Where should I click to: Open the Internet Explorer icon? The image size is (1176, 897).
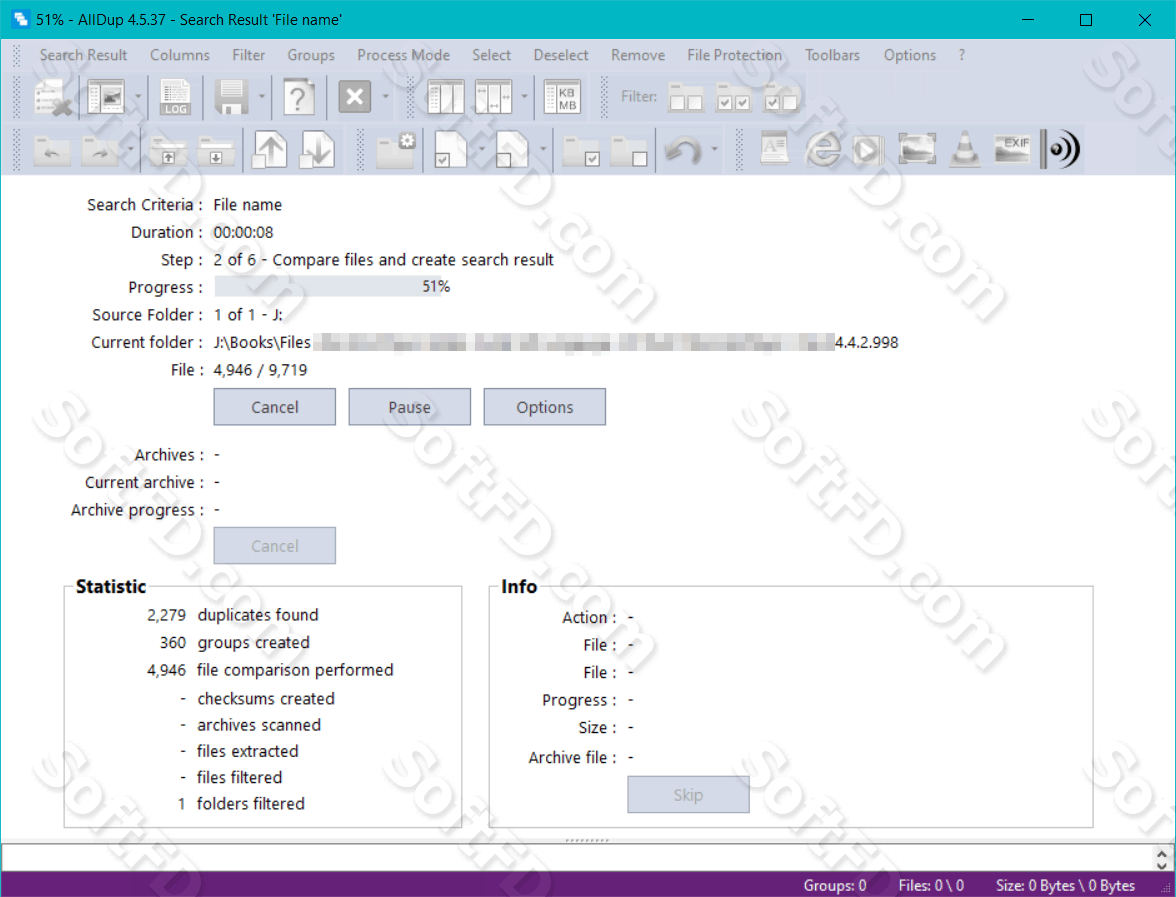823,149
